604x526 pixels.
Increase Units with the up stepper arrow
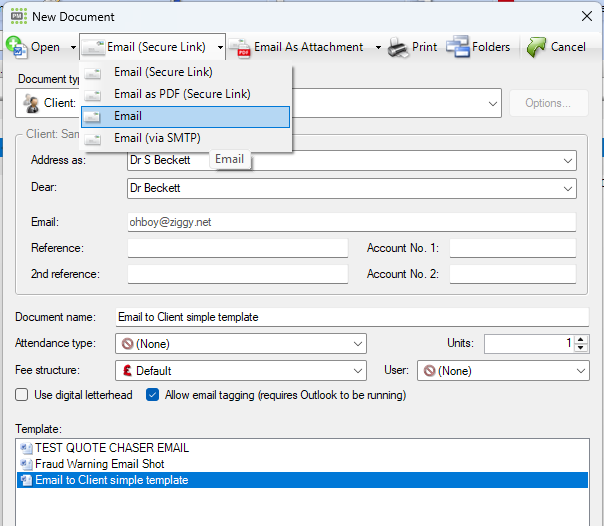581,340
